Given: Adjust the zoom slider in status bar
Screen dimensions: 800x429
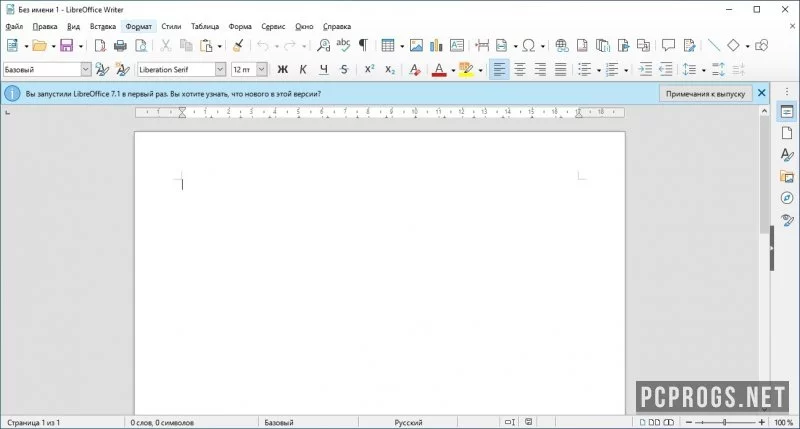Looking at the screenshot, I should [724, 422].
